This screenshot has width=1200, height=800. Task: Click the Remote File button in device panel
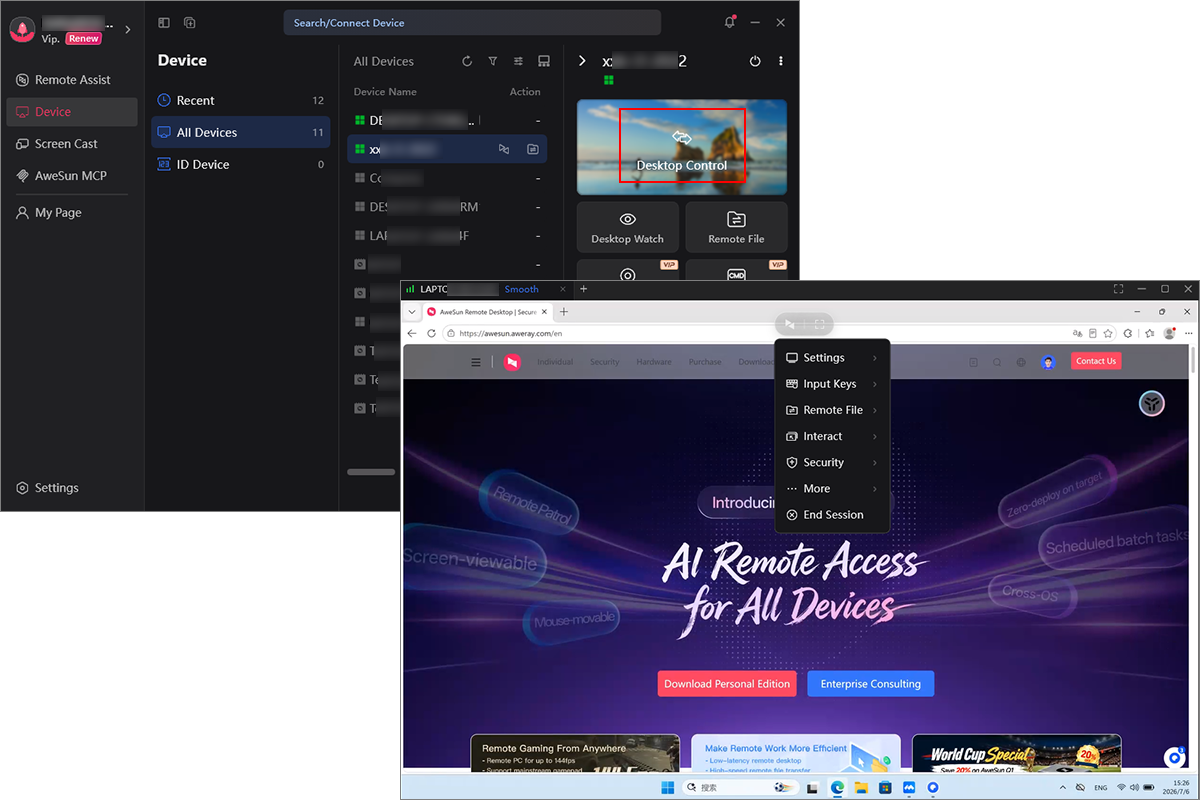736,227
